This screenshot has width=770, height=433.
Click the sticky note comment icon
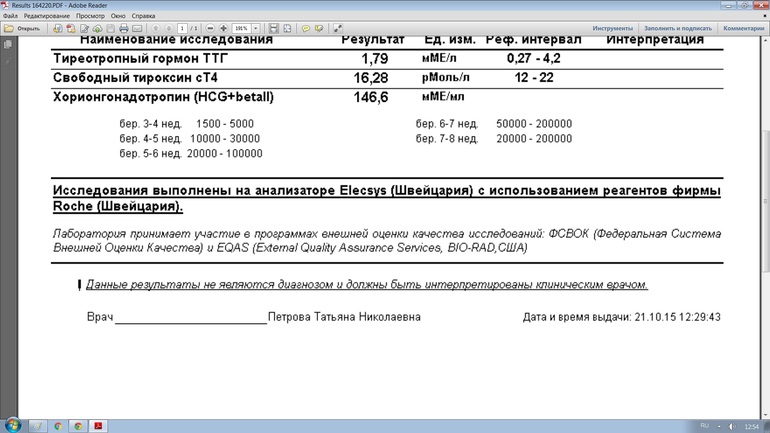tap(306, 29)
